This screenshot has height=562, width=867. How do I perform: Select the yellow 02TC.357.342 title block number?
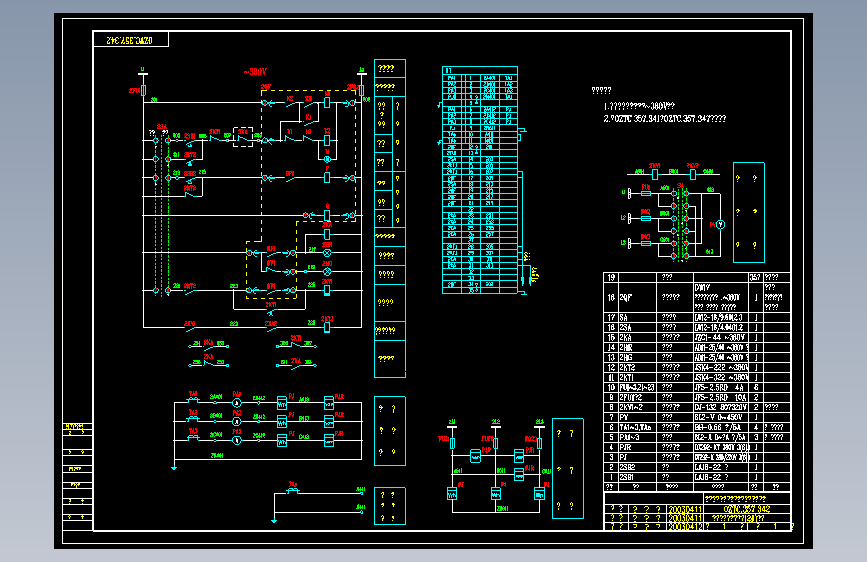tap(746, 509)
